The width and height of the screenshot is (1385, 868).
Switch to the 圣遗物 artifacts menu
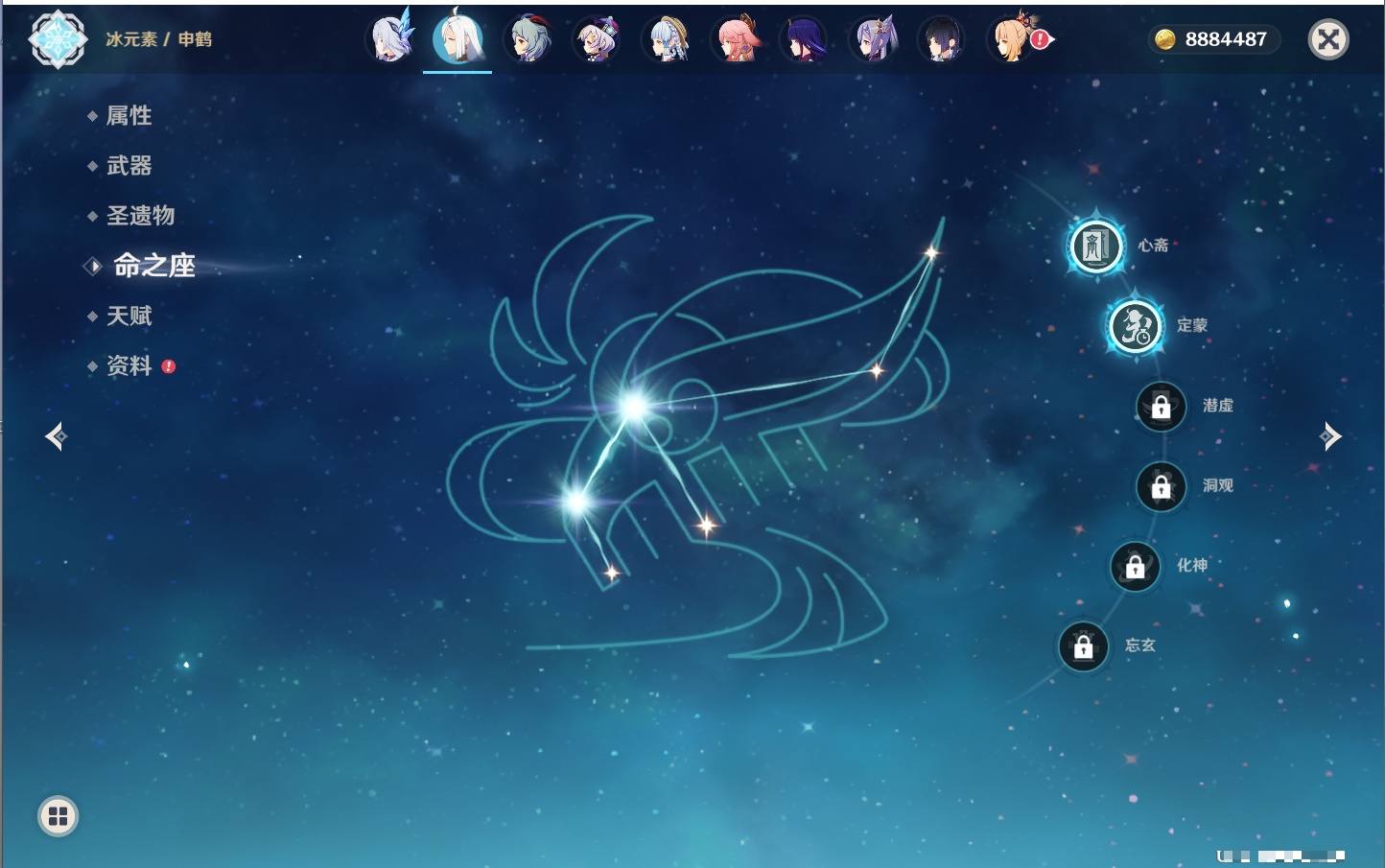click(x=140, y=216)
